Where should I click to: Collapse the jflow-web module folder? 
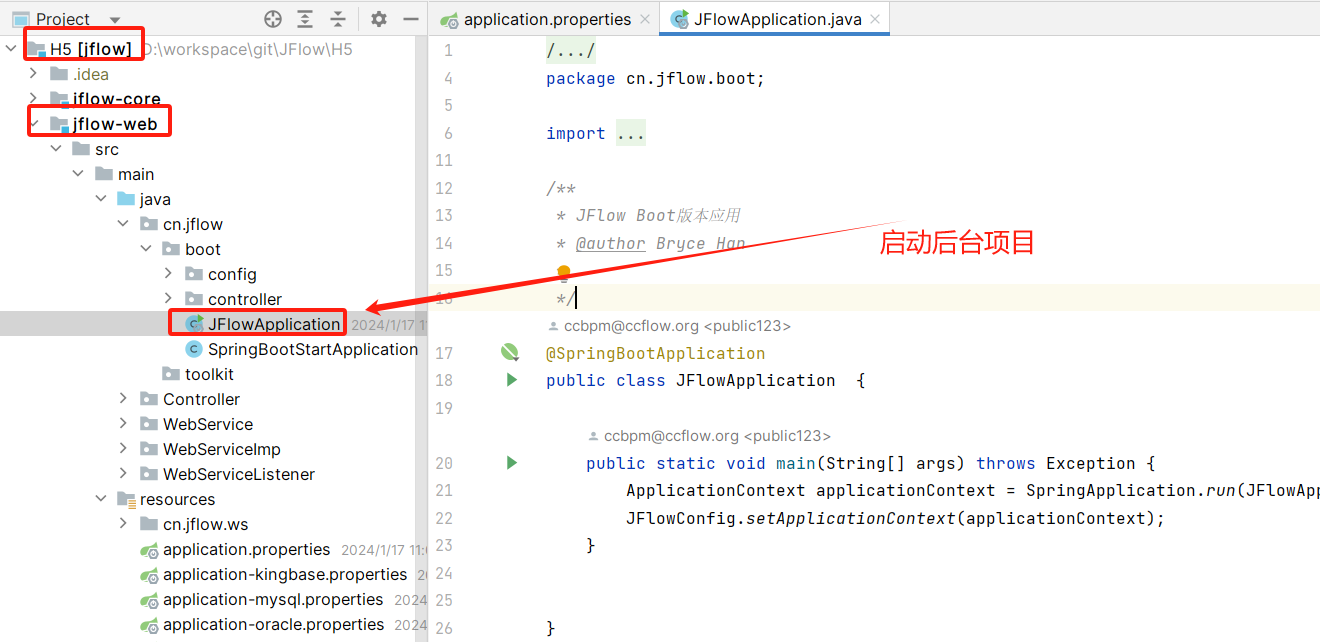click(34, 124)
